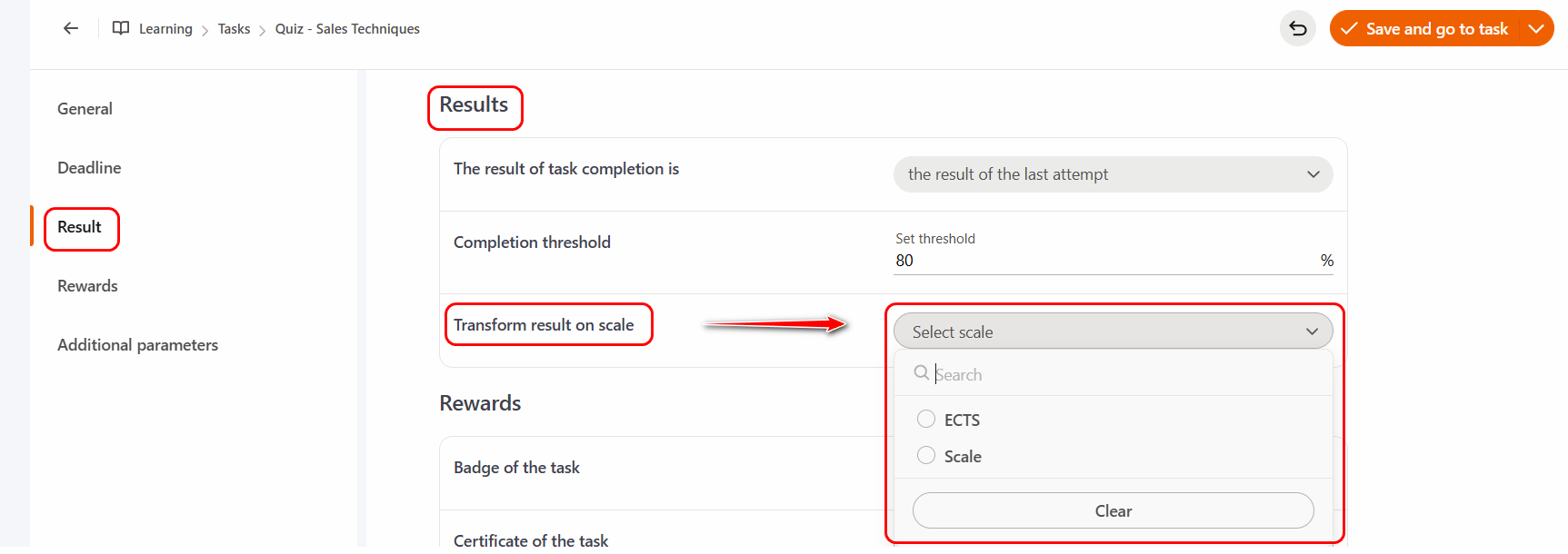The height and width of the screenshot is (554, 1568).
Task: Expand the Save button arrow menu
Action: pos(1536,29)
